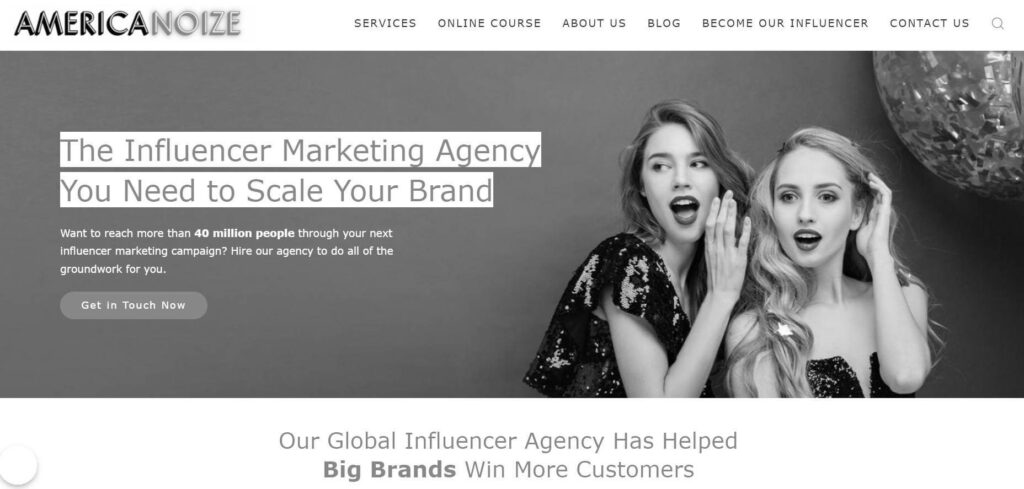Open the Services menu
The height and width of the screenshot is (489, 1024).
click(x=385, y=24)
